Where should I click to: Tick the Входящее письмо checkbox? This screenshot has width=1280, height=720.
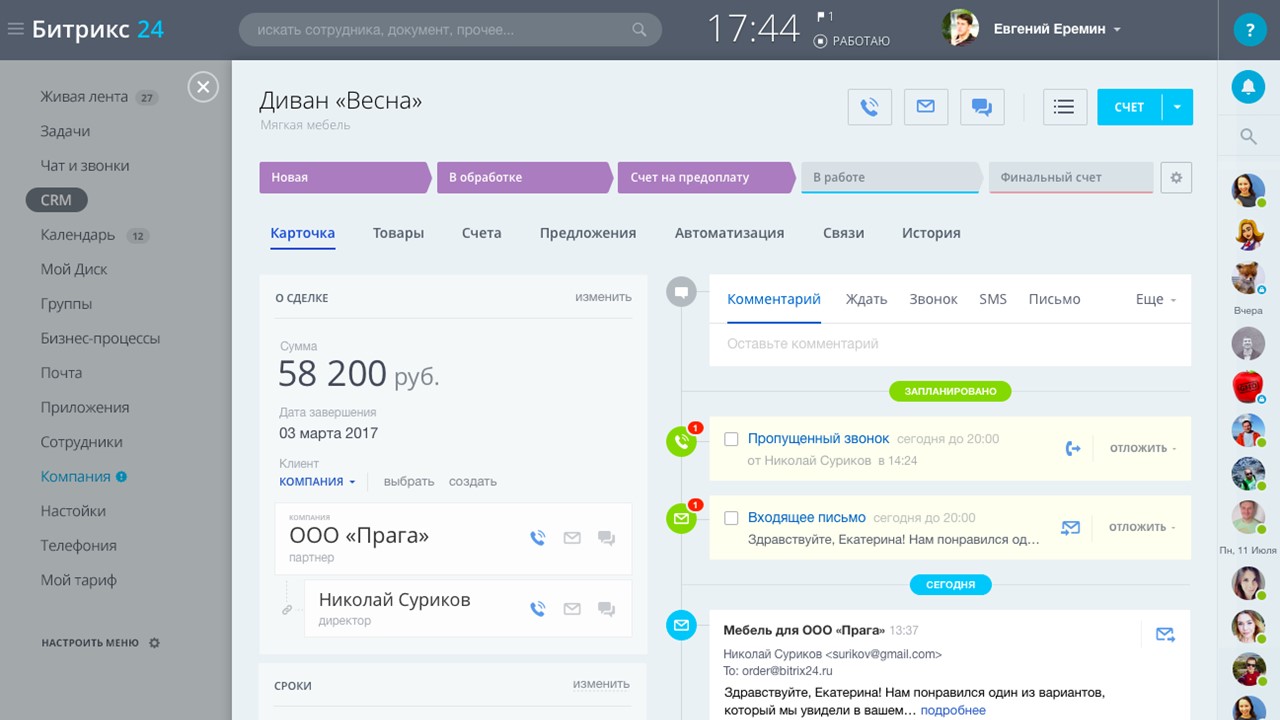(731, 518)
